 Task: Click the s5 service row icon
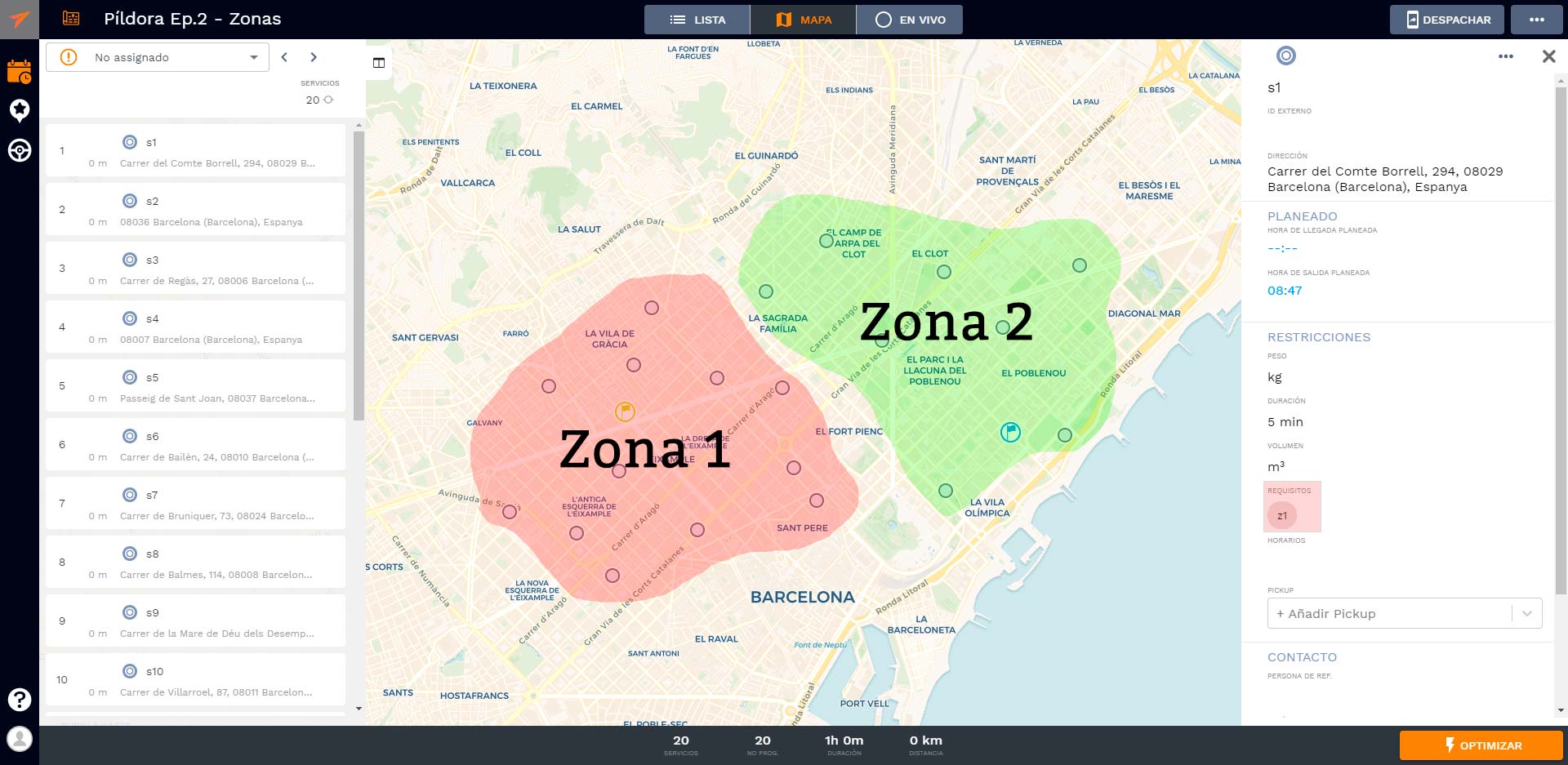[130, 377]
